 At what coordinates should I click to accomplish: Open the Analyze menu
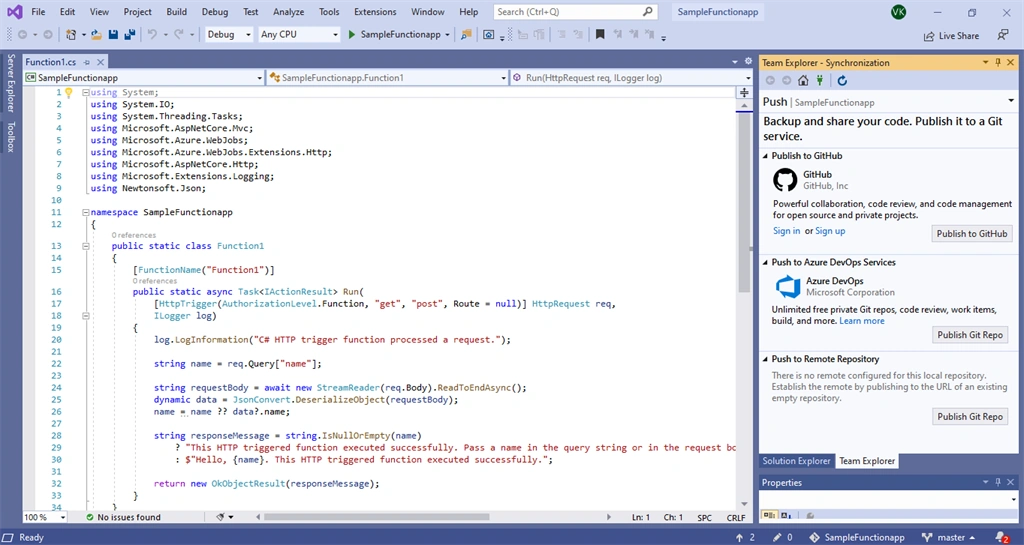(x=289, y=12)
